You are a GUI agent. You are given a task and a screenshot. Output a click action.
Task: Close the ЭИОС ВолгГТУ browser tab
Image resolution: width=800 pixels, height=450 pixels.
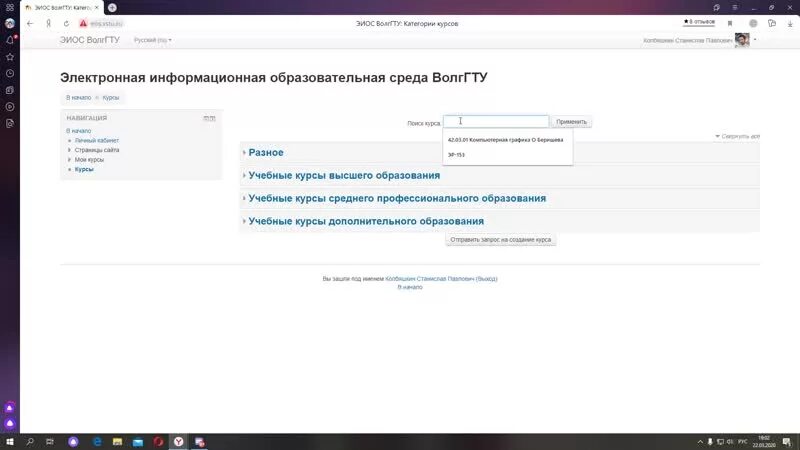(96, 8)
